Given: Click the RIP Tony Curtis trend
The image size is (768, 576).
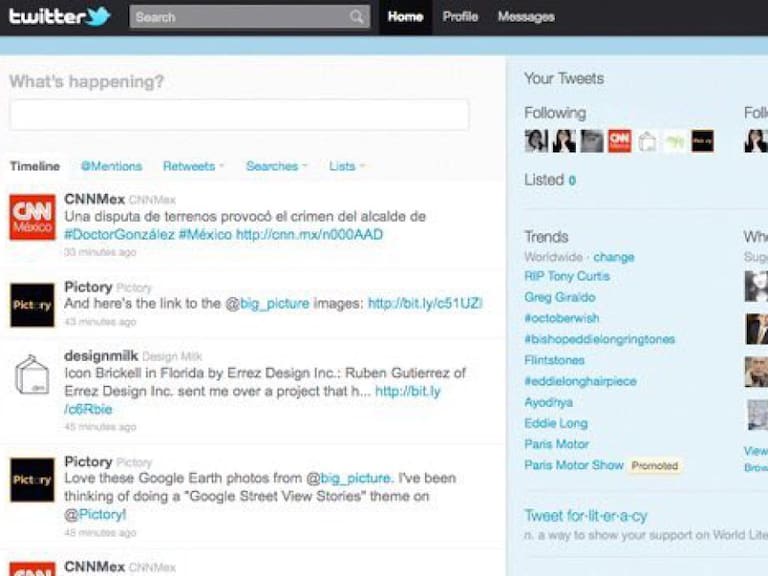Looking at the screenshot, I should (566, 276).
